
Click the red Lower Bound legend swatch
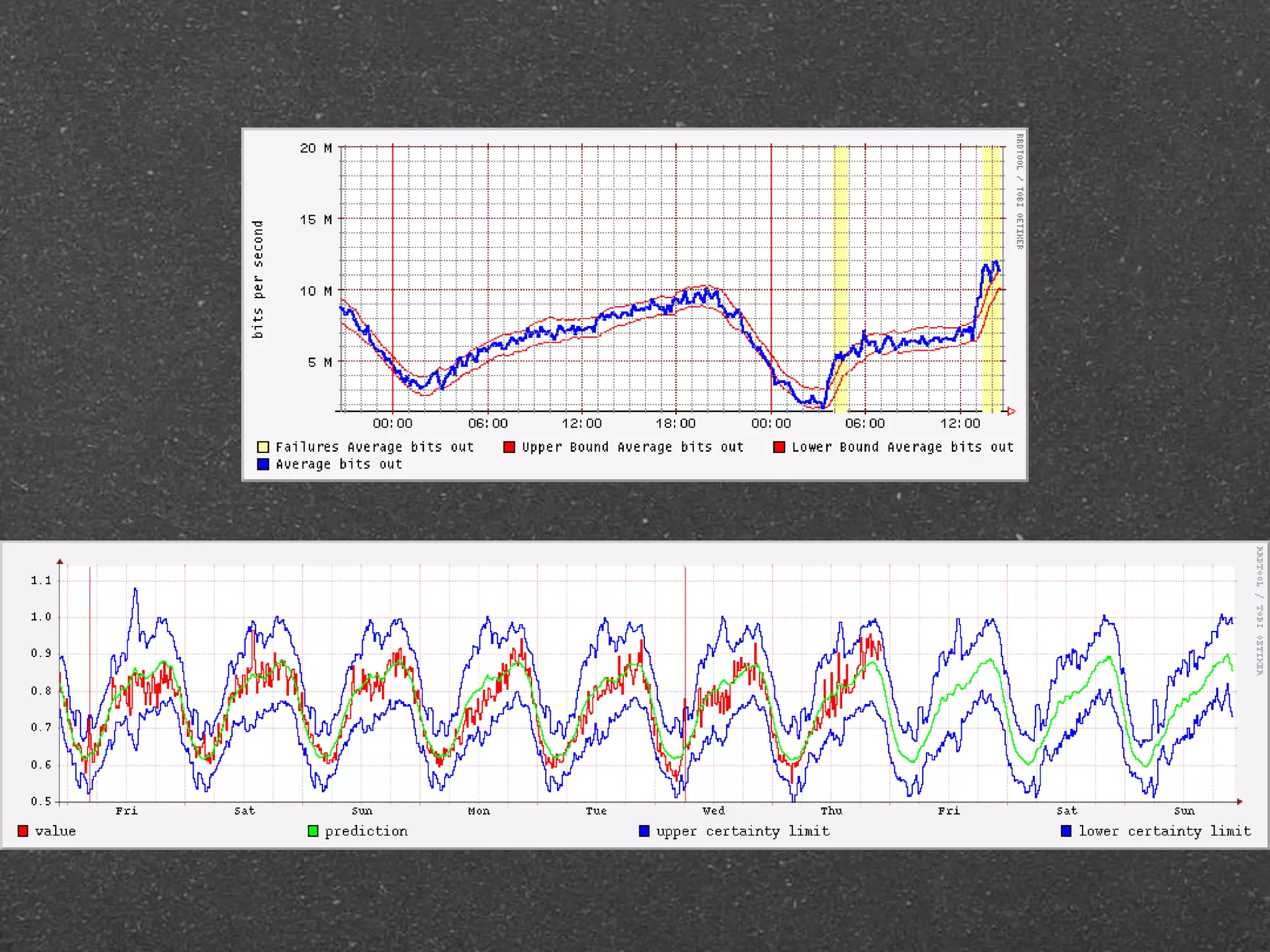[779, 447]
